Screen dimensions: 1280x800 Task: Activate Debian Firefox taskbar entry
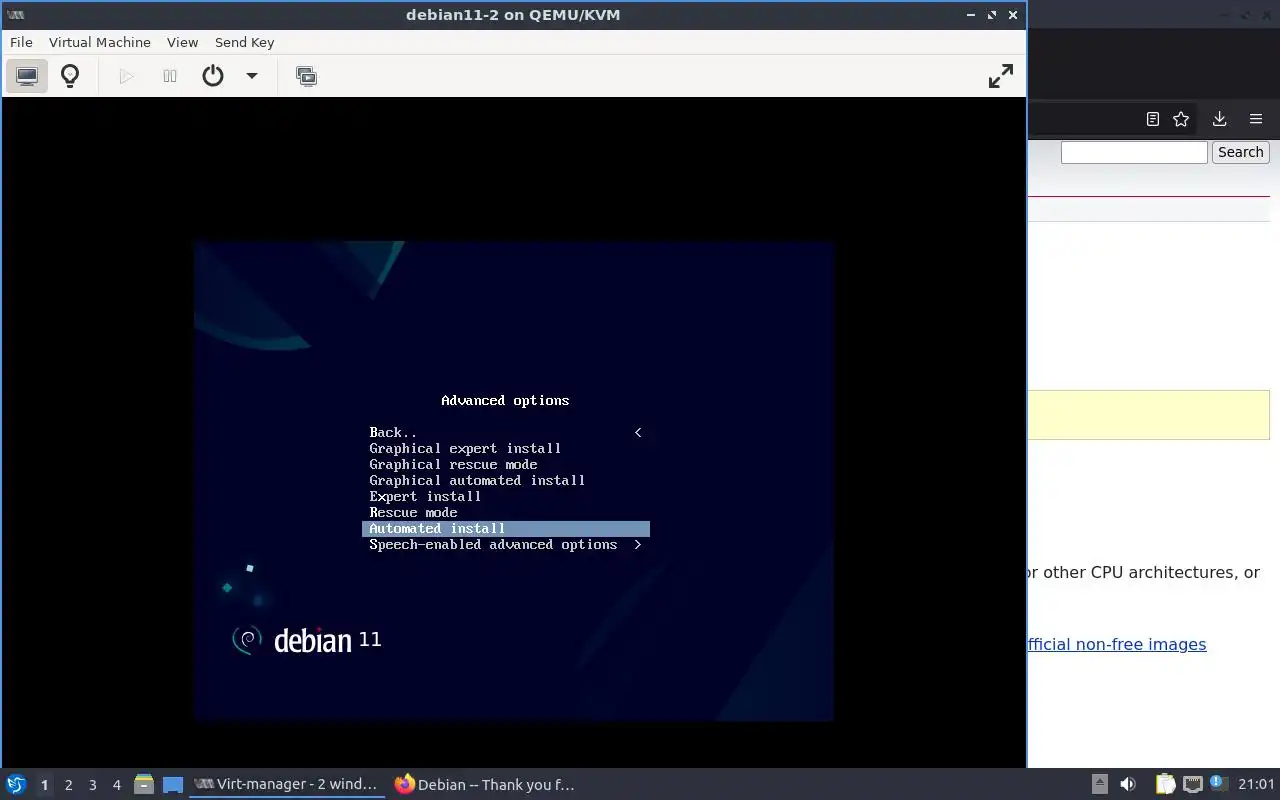coord(487,784)
